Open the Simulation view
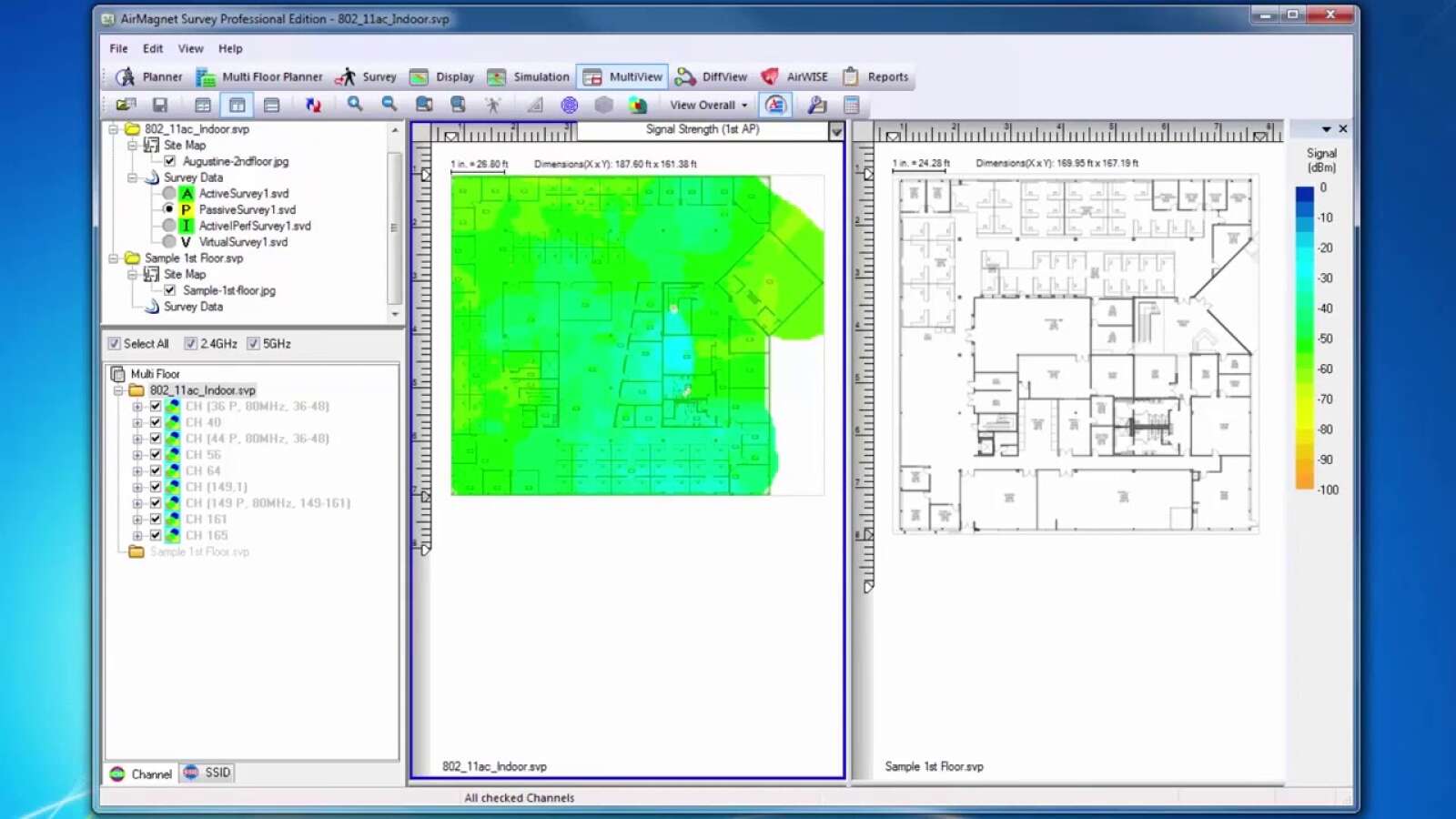 tap(529, 76)
